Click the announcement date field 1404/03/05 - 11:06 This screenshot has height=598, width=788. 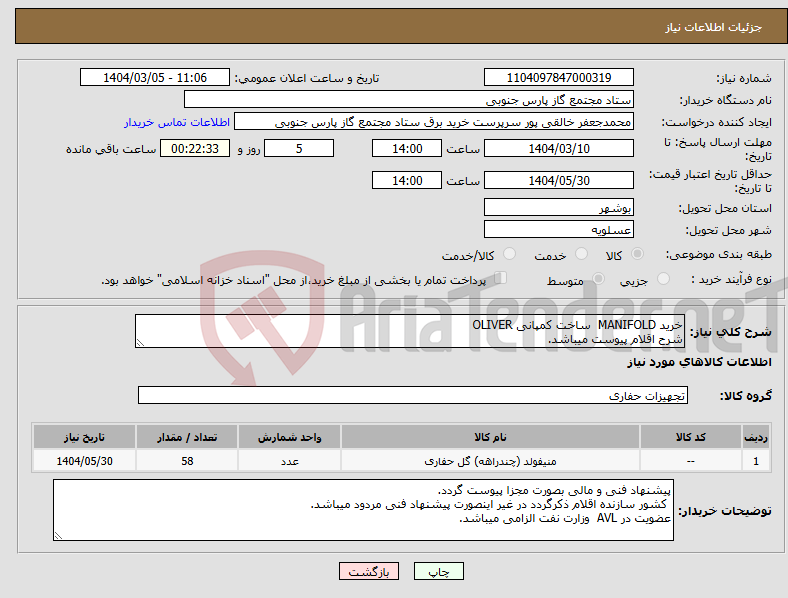coord(155,77)
